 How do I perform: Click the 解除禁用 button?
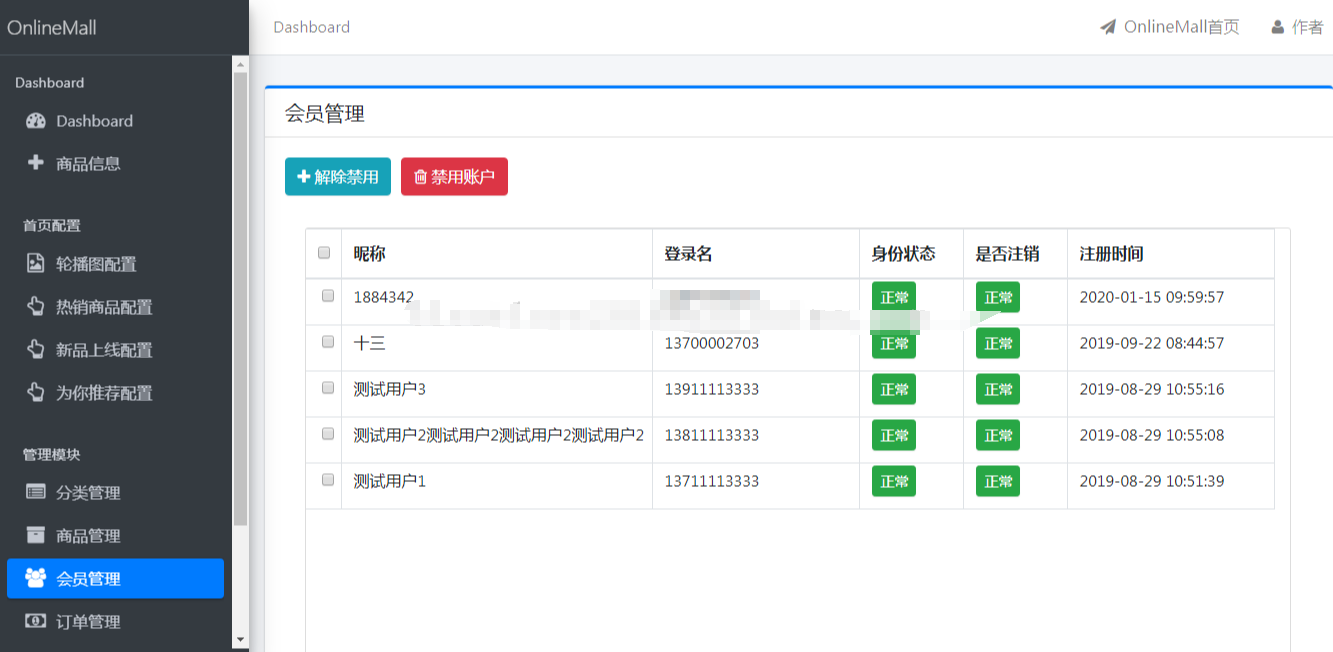338,177
